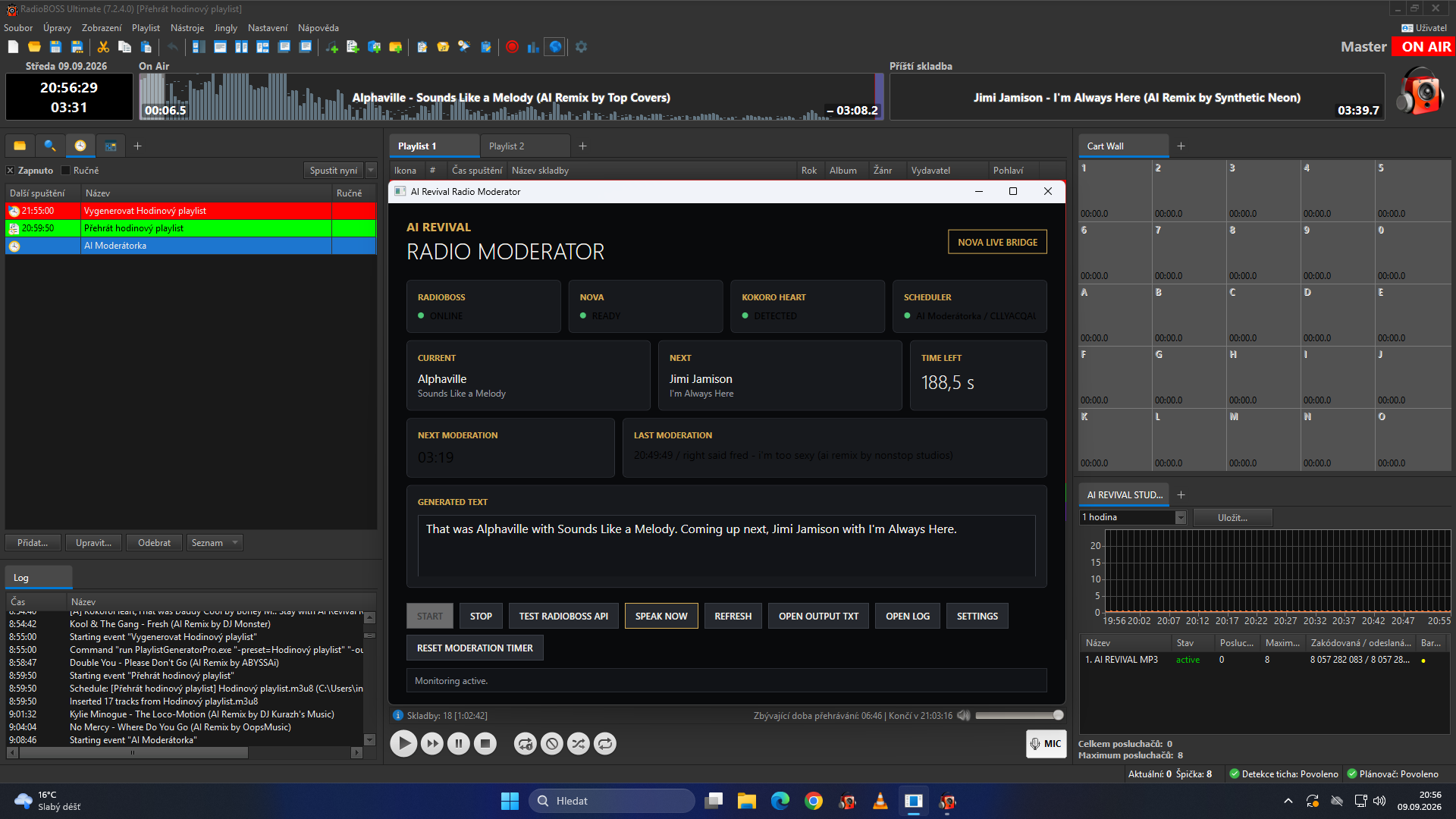
Task: Open settings via gear toolbar icon
Action: (x=581, y=47)
